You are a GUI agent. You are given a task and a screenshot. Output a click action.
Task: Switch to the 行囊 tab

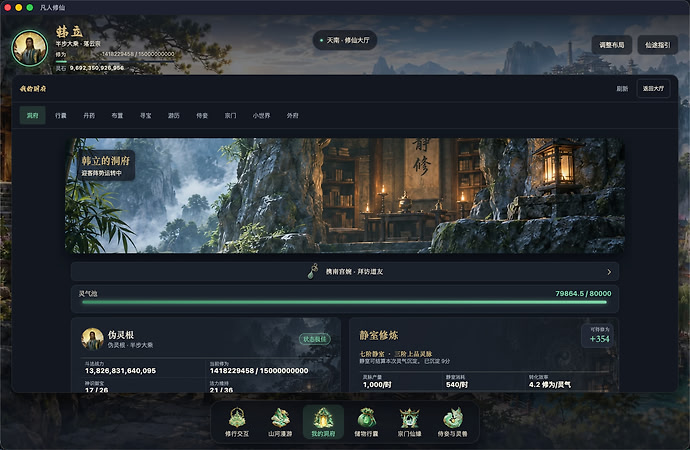click(x=61, y=116)
